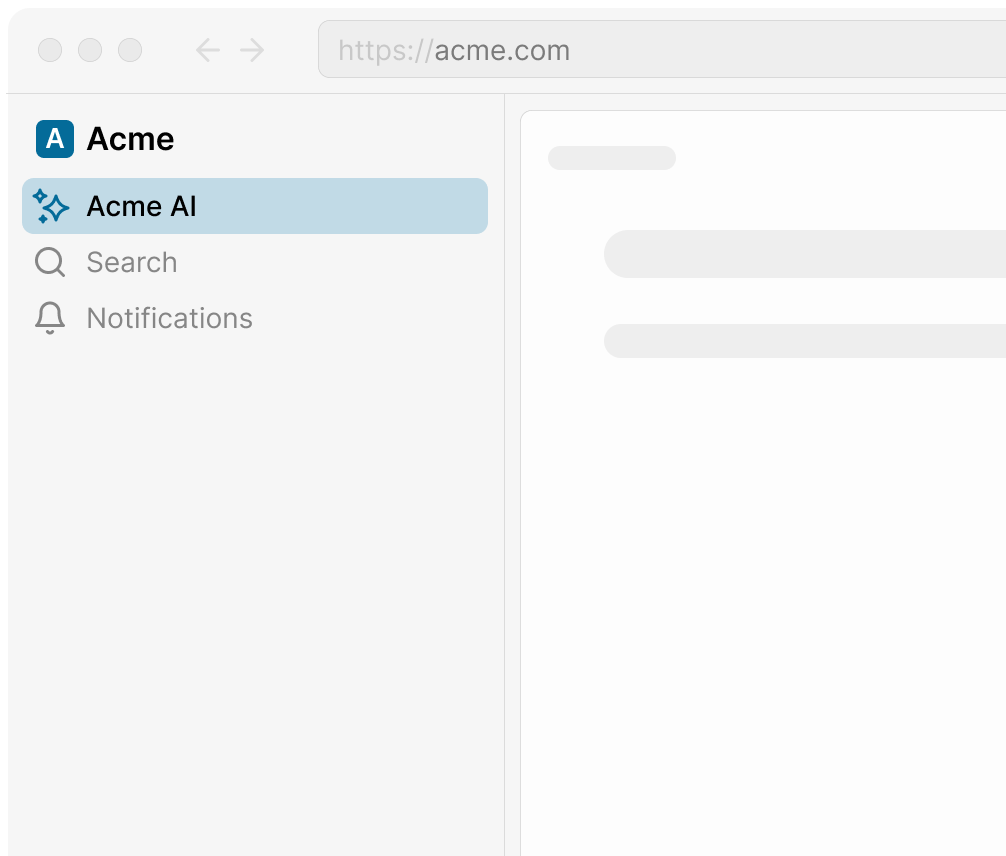Click the acme.com text in the URL
The height and width of the screenshot is (856, 1006).
(x=502, y=50)
